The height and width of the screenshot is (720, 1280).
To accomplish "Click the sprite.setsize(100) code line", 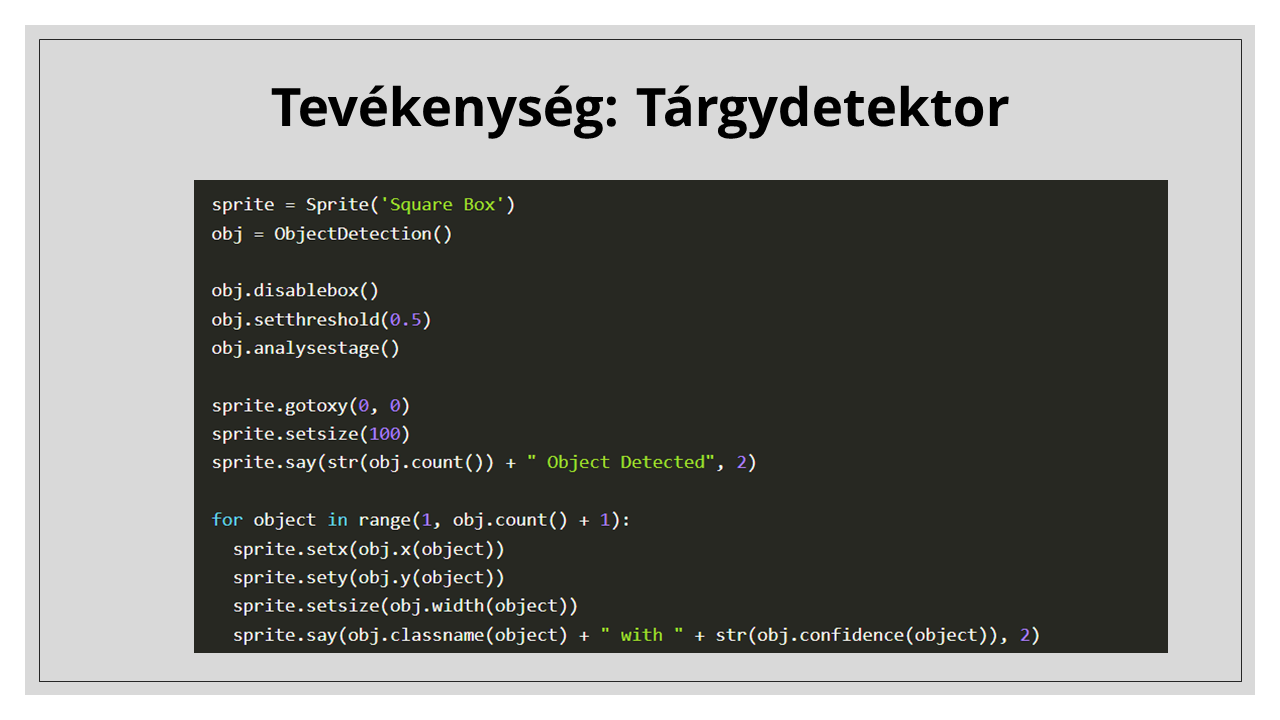I will [x=311, y=434].
